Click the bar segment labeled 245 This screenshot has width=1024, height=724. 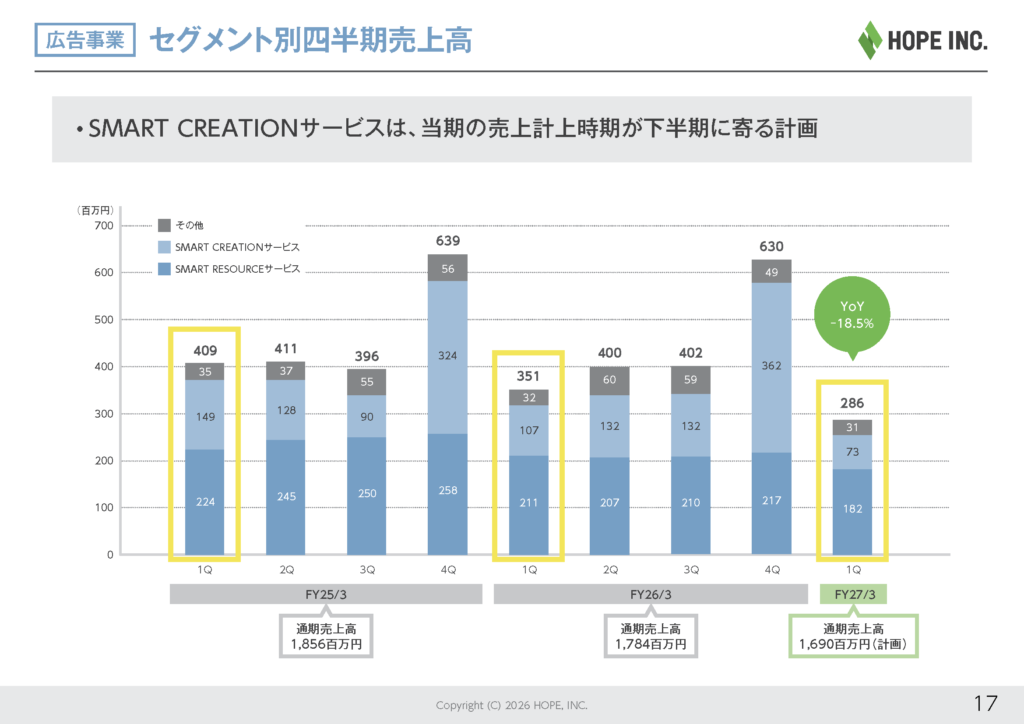[285, 497]
